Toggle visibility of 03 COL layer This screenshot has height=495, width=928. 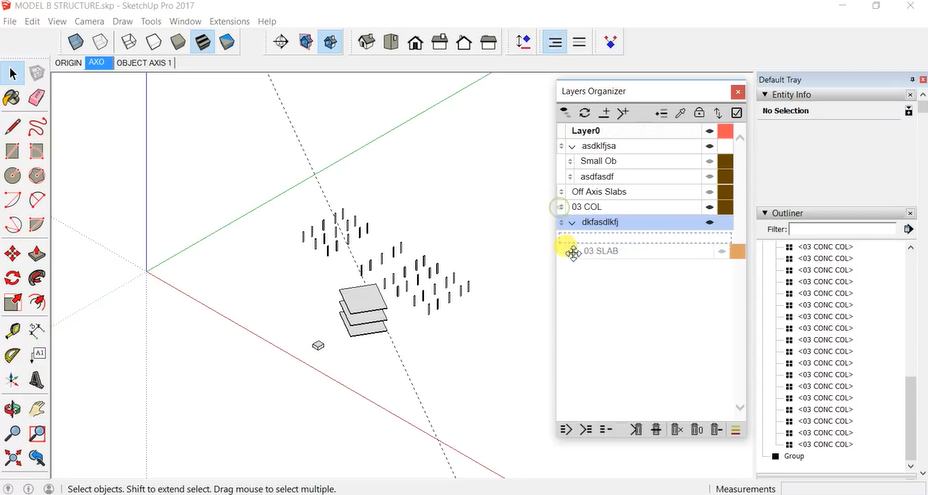(x=709, y=207)
